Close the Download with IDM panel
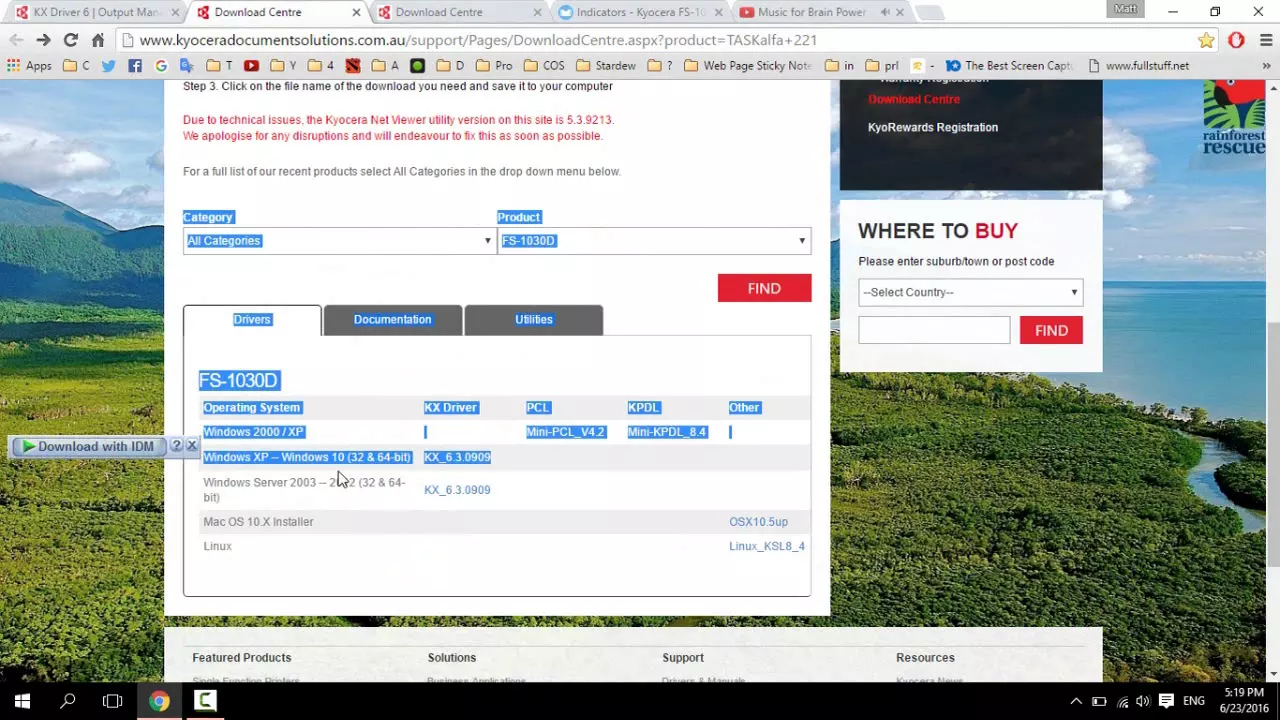 coord(192,446)
